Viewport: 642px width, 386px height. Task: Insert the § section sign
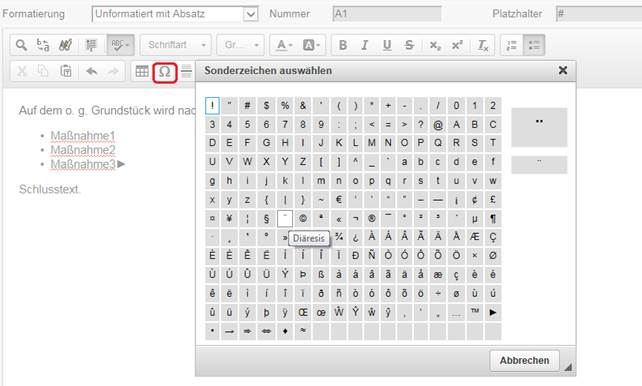pyautogui.click(x=266, y=219)
